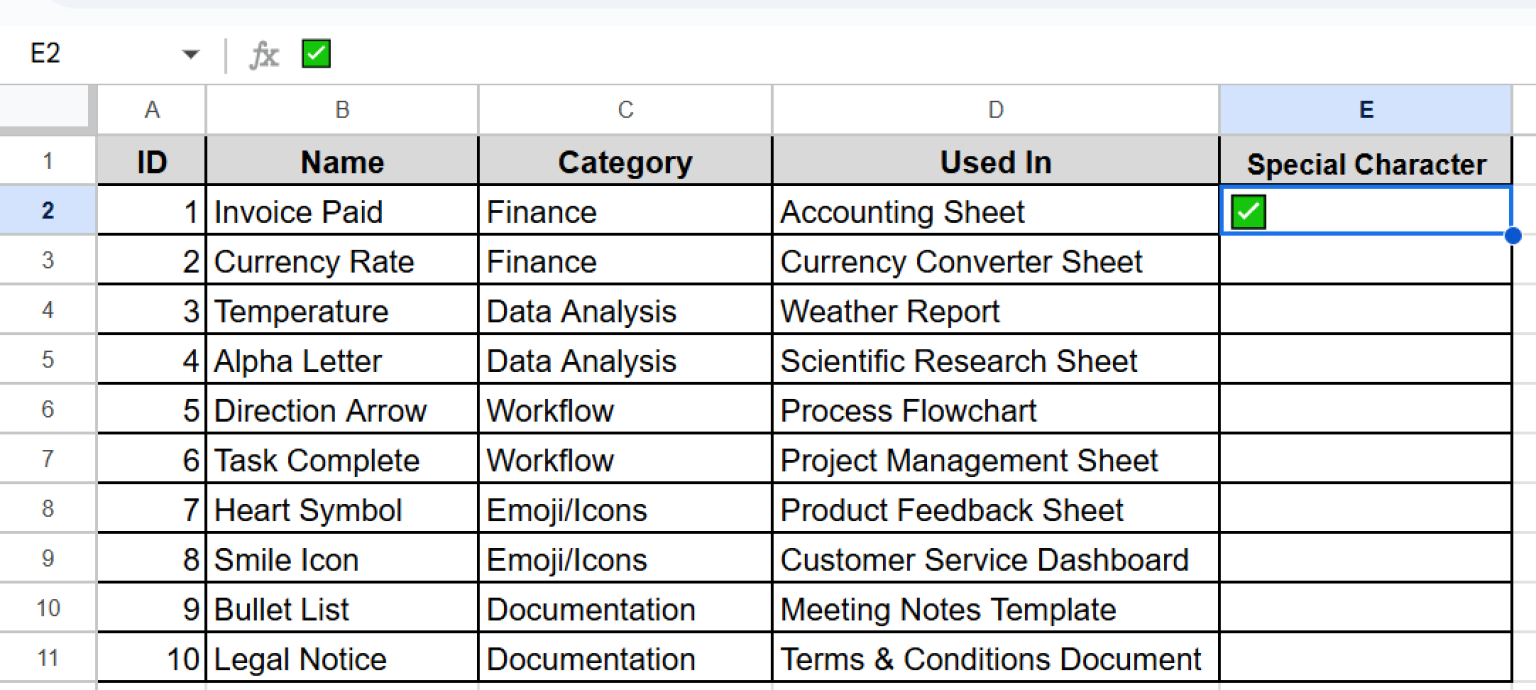This screenshot has width=1536, height=690.
Task: Click the Used In header cell
Action: click(x=995, y=162)
